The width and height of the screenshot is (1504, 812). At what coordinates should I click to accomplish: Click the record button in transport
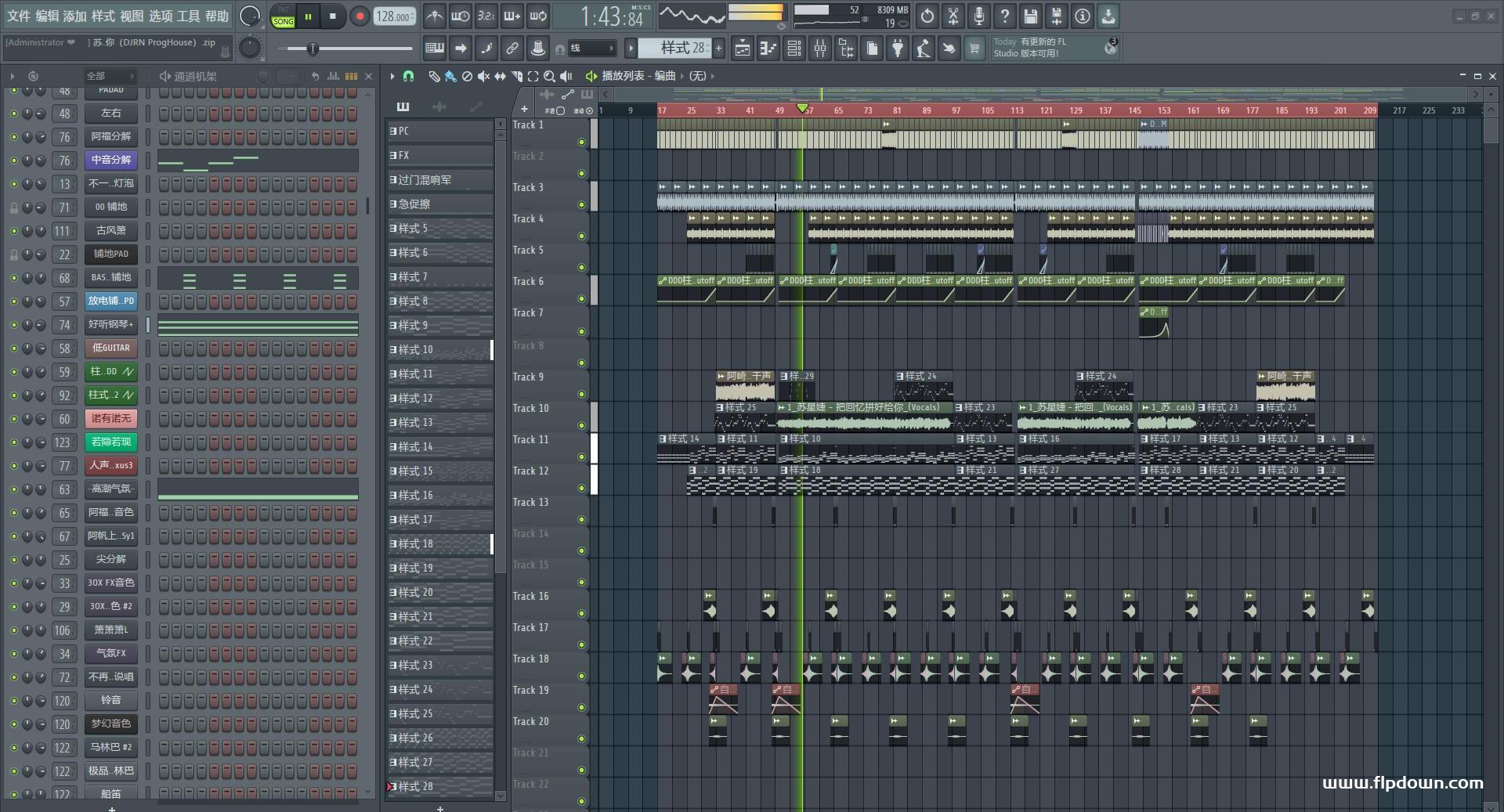(x=360, y=16)
